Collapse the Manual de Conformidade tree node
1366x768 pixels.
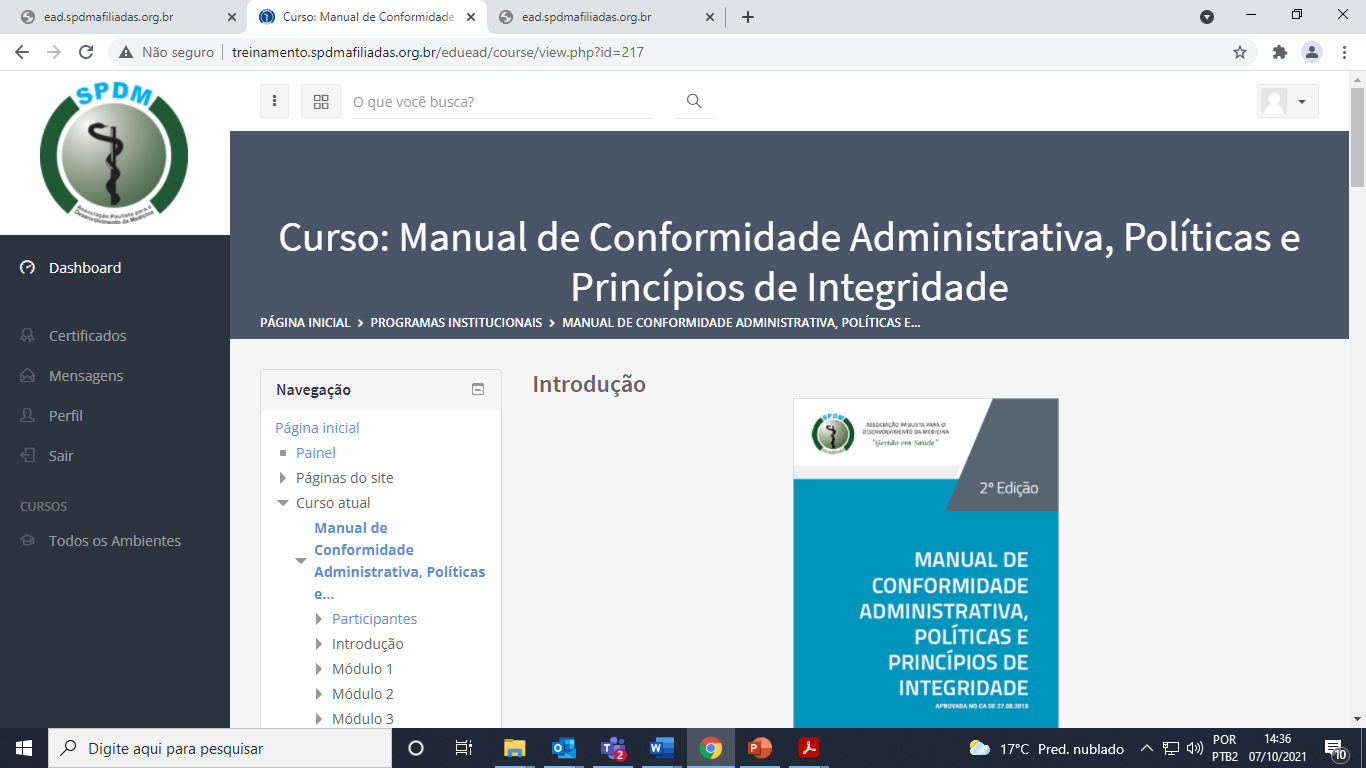301,561
